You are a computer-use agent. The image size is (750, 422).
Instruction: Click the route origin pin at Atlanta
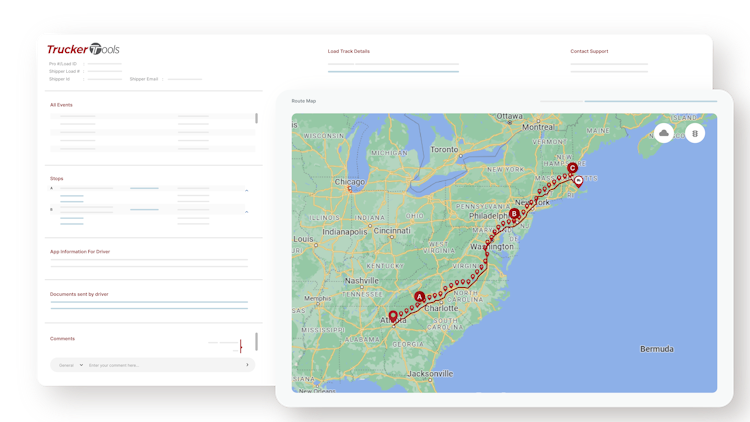tap(393, 316)
